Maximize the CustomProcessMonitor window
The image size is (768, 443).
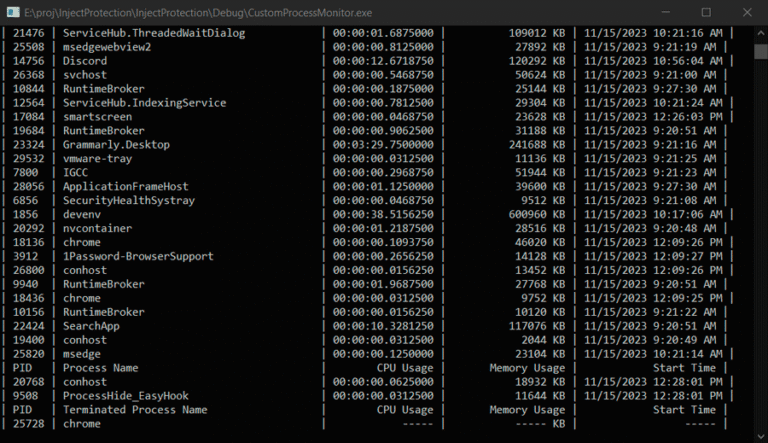point(706,12)
